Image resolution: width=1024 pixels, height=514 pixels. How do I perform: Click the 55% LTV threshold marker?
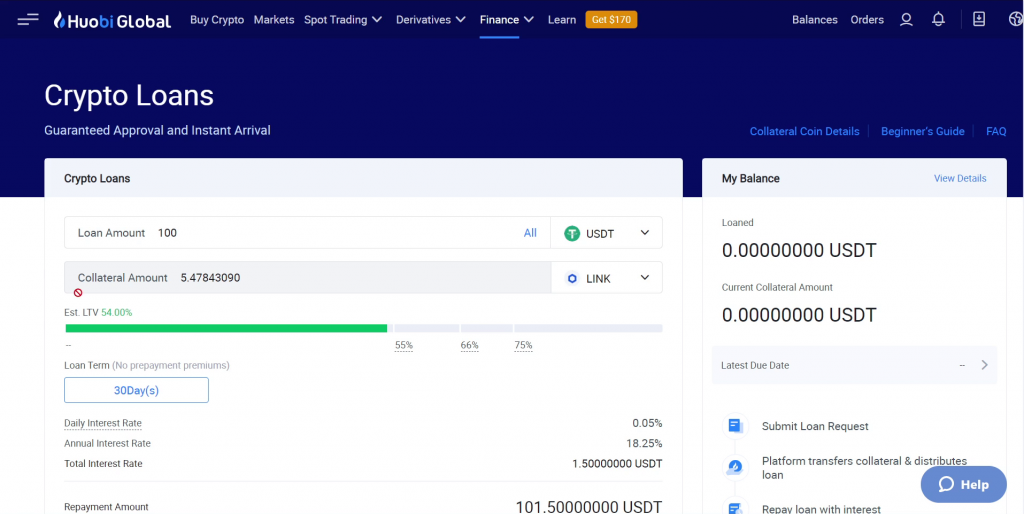(x=404, y=345)
